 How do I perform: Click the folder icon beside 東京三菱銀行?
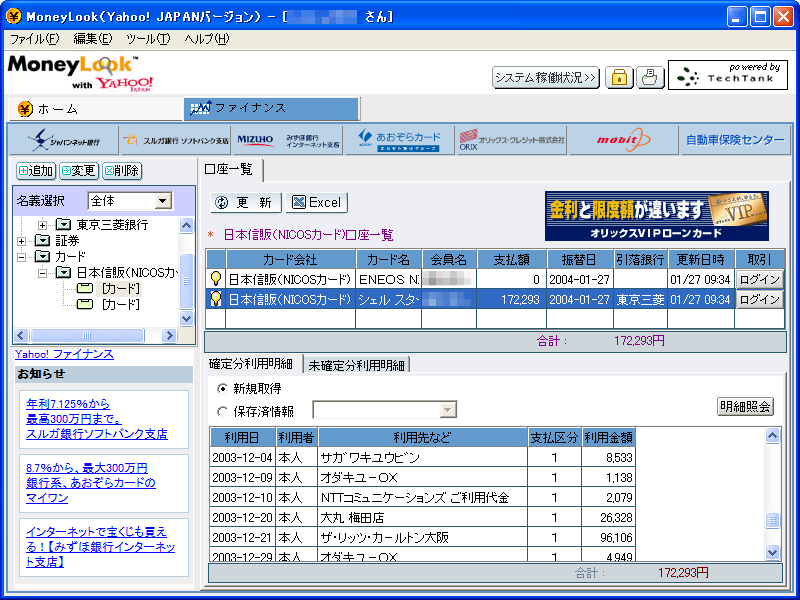pos(63,224)
